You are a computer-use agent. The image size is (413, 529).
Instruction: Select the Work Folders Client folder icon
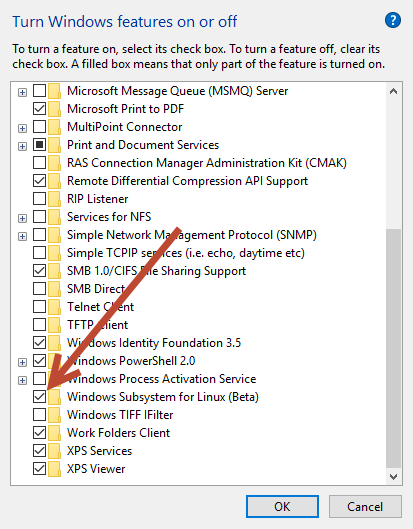(x=54, y=433)
